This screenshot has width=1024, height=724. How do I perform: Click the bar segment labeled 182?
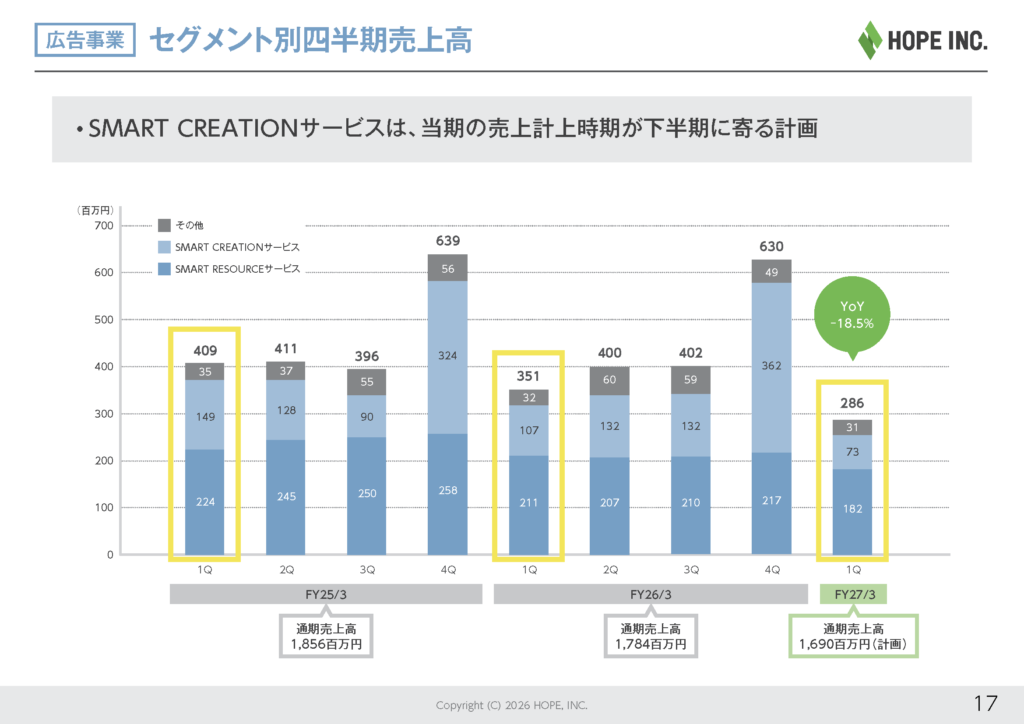coord(852,512)
